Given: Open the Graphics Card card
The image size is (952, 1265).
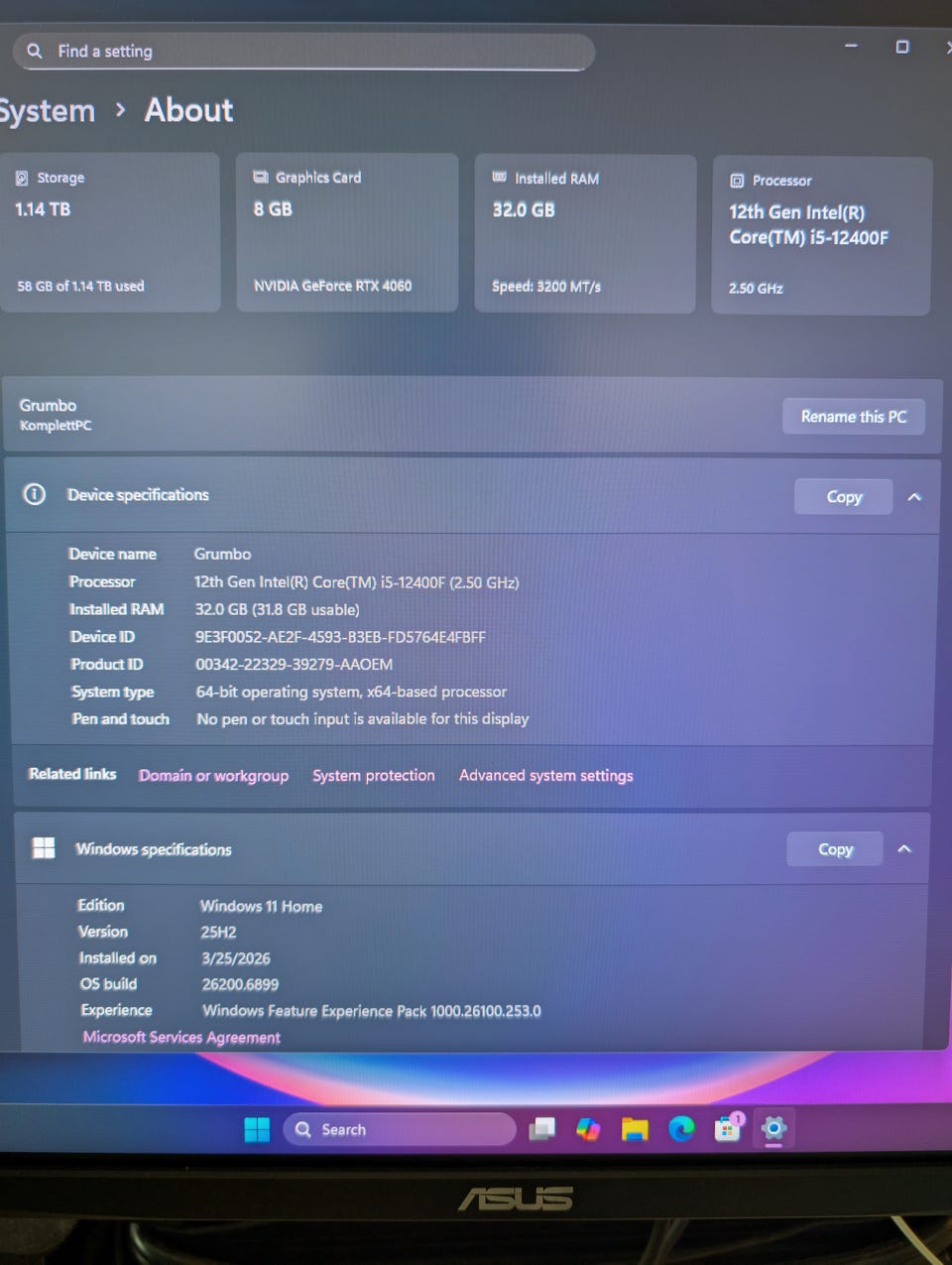Looking at the screenshot, I should point(347,233).
